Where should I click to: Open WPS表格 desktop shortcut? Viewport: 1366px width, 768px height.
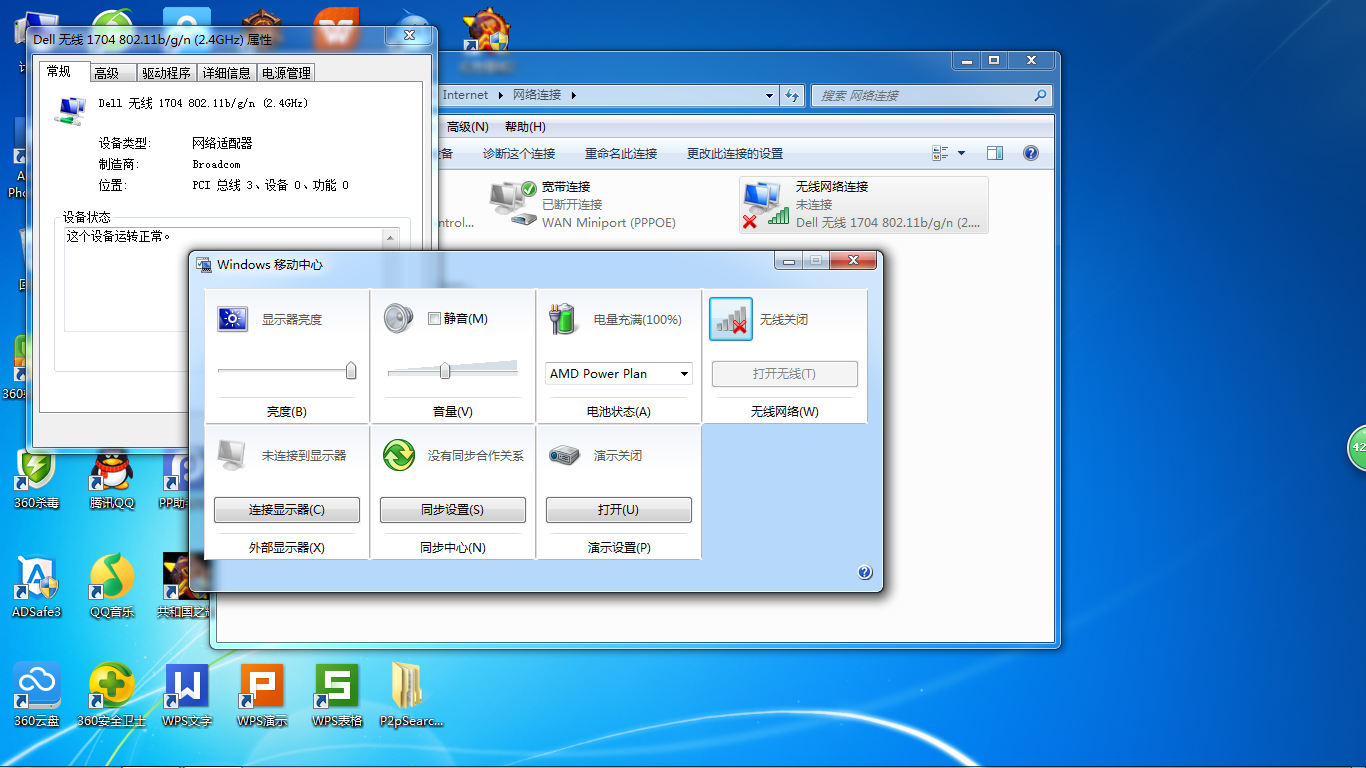click(x=337, y=695)
